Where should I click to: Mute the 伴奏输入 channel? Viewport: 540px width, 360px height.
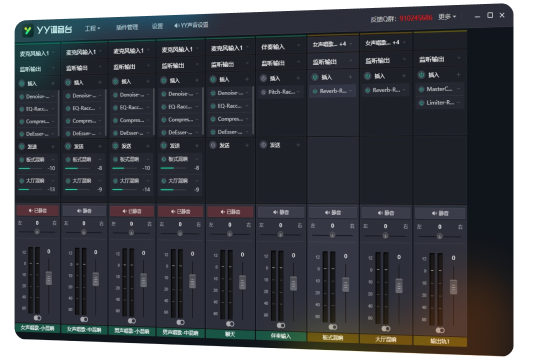pyautogui.click(x=281, y=212)
